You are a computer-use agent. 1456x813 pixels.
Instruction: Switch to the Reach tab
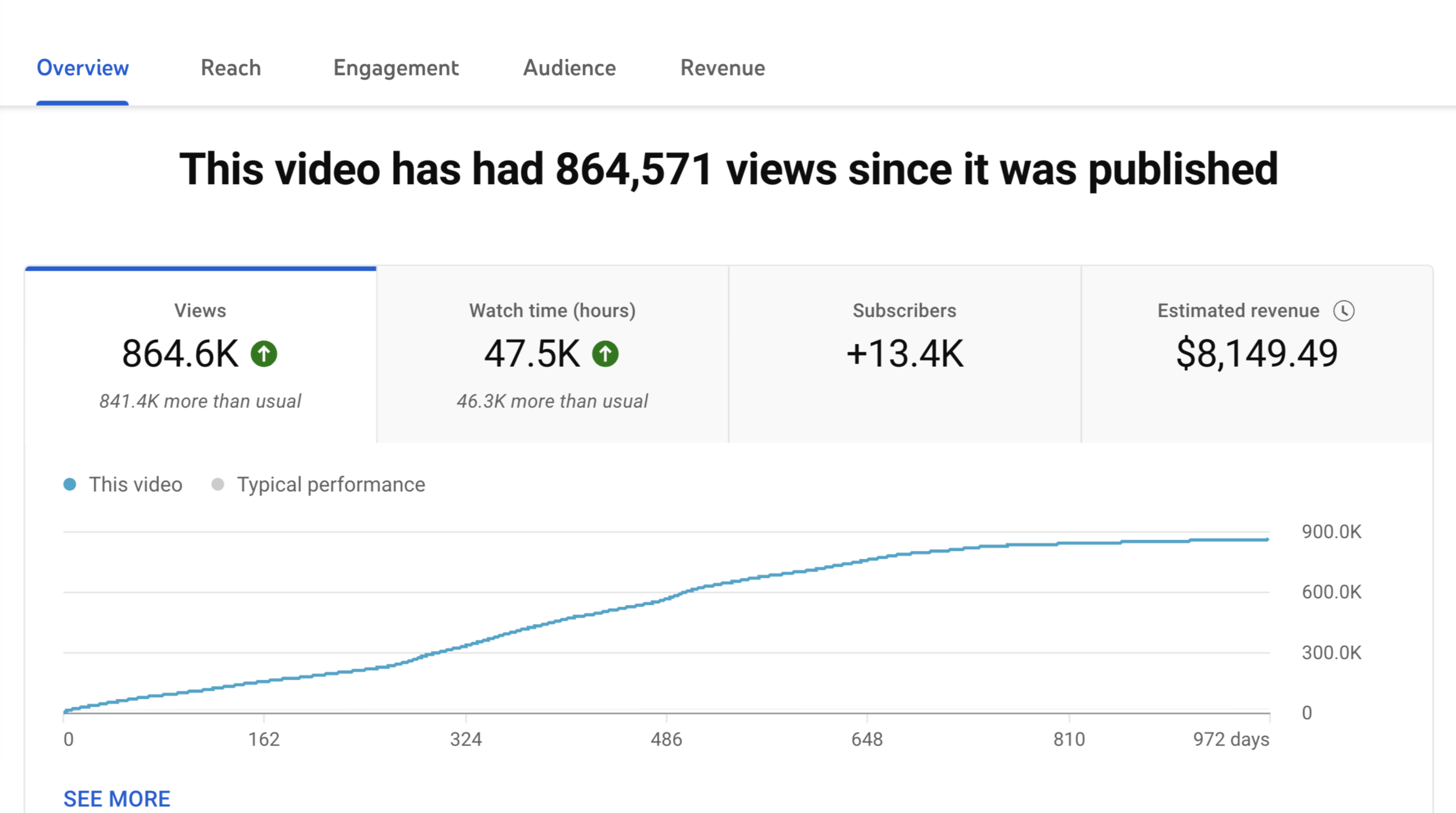(x=231, y=68)
